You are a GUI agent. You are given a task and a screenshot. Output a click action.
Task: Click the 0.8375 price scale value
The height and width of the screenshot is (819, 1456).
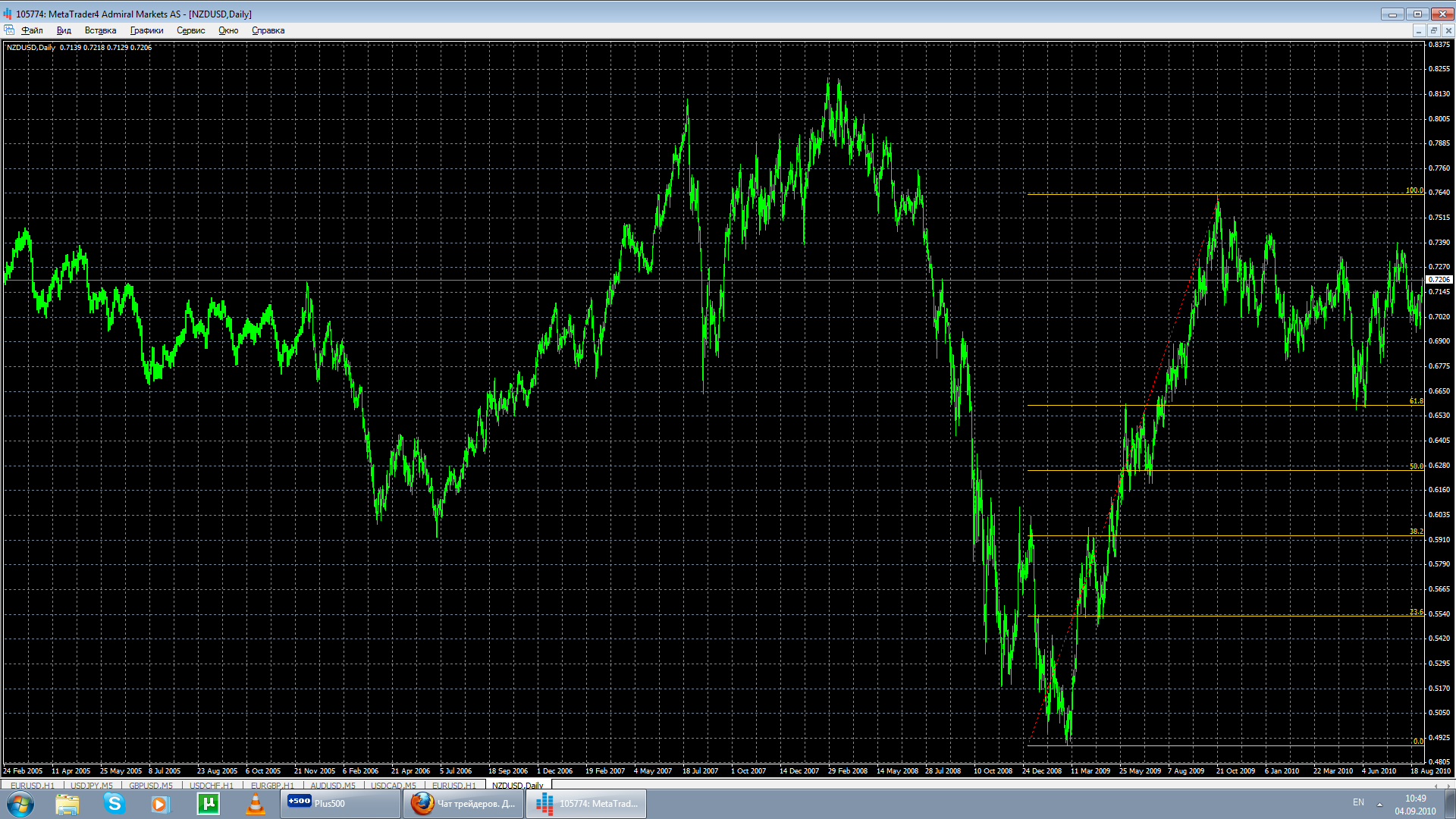tap(1439, 45)
